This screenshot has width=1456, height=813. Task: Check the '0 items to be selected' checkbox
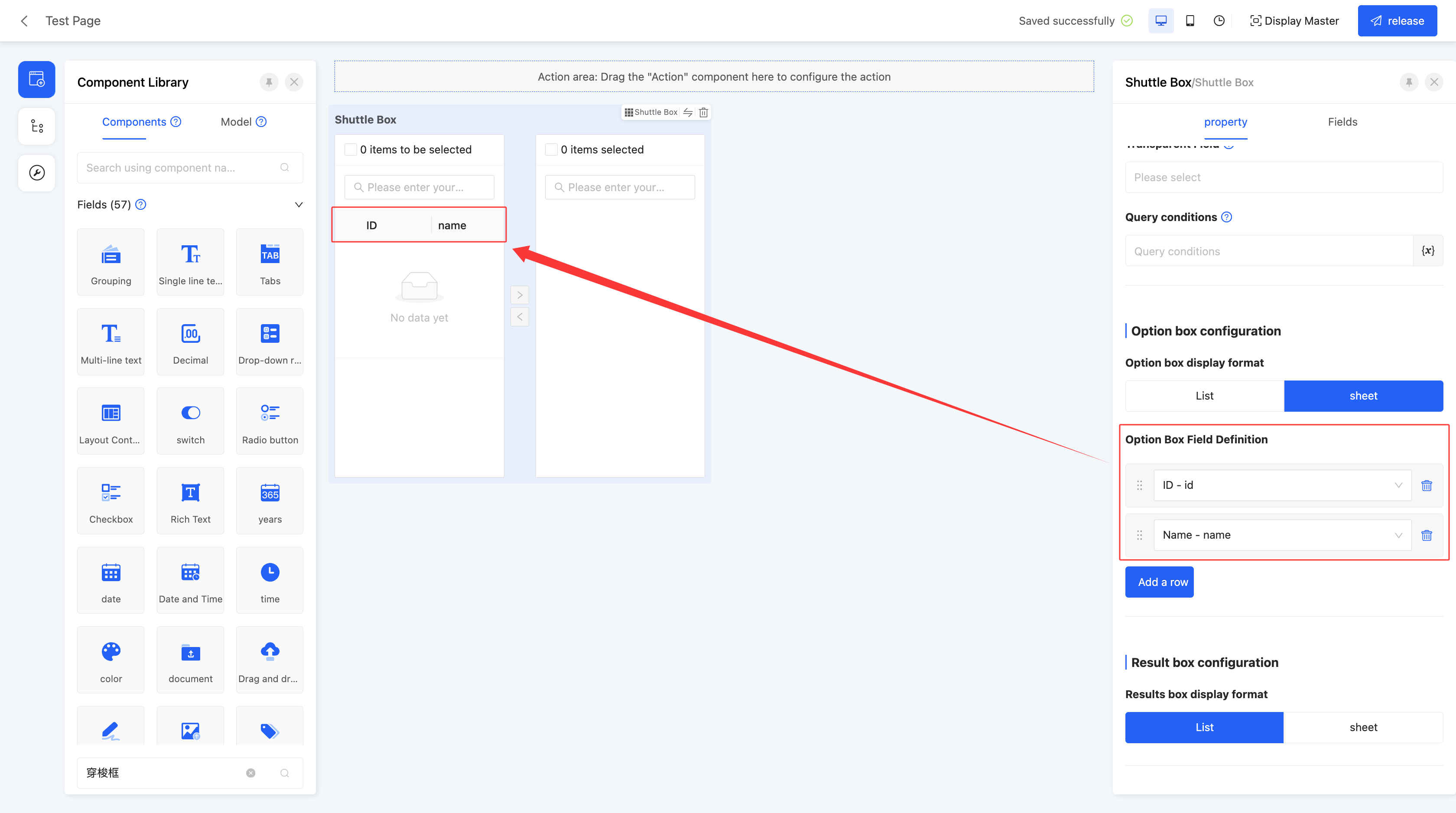coord(351,150)
